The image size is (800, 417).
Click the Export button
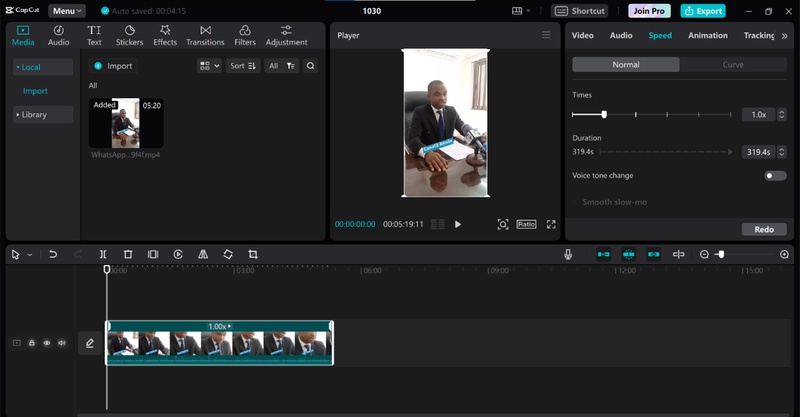pos(703,11)
